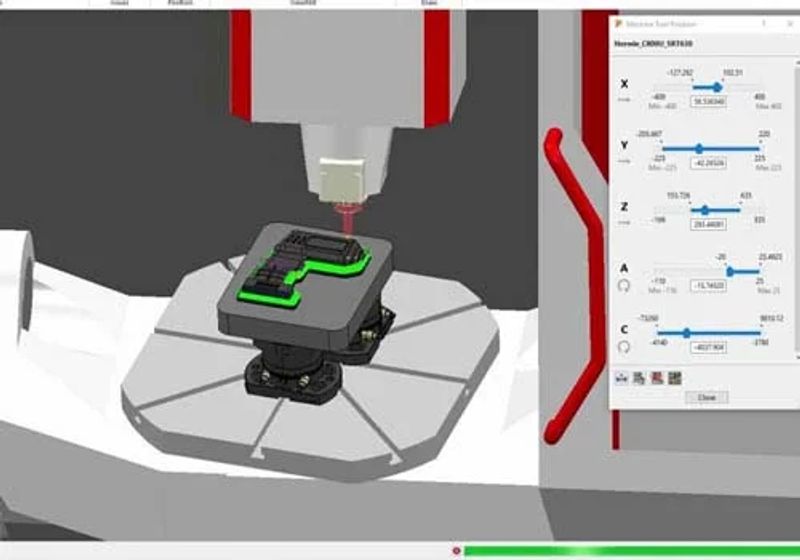Adjust the A axis rotation slider

(730, 272)
